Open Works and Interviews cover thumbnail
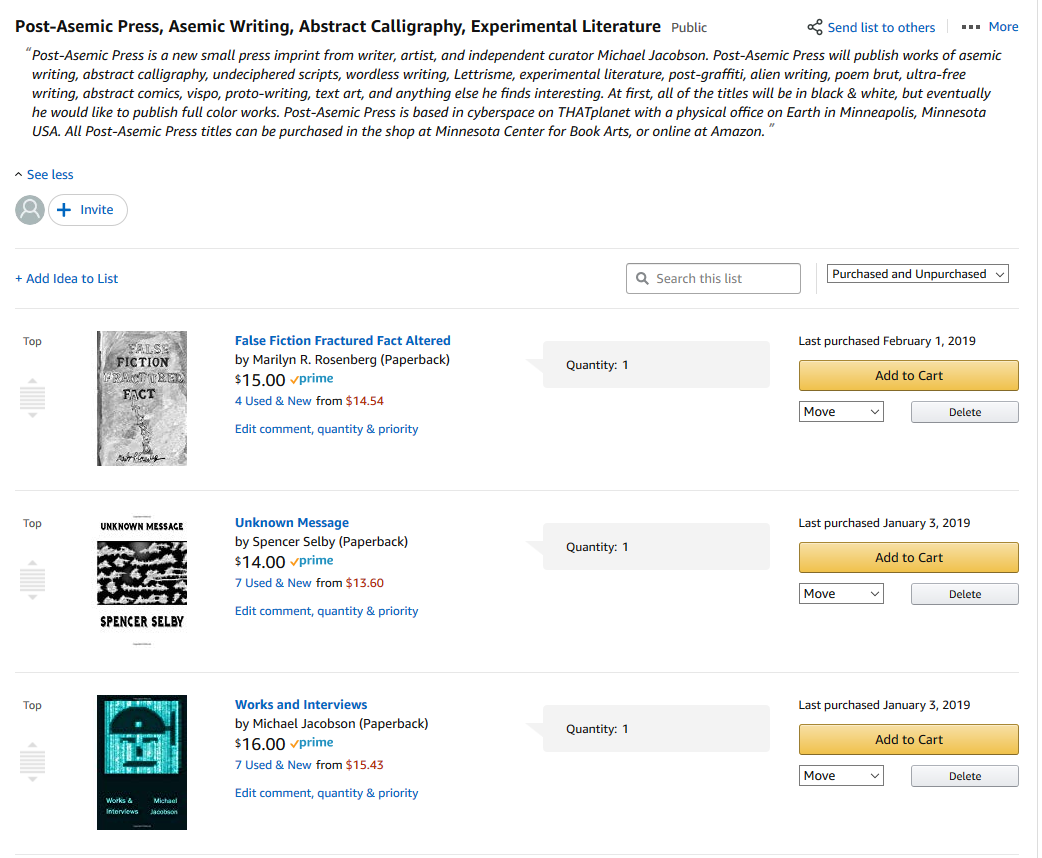This screenshot has height=858, width=1042. [x=142, y=762]
